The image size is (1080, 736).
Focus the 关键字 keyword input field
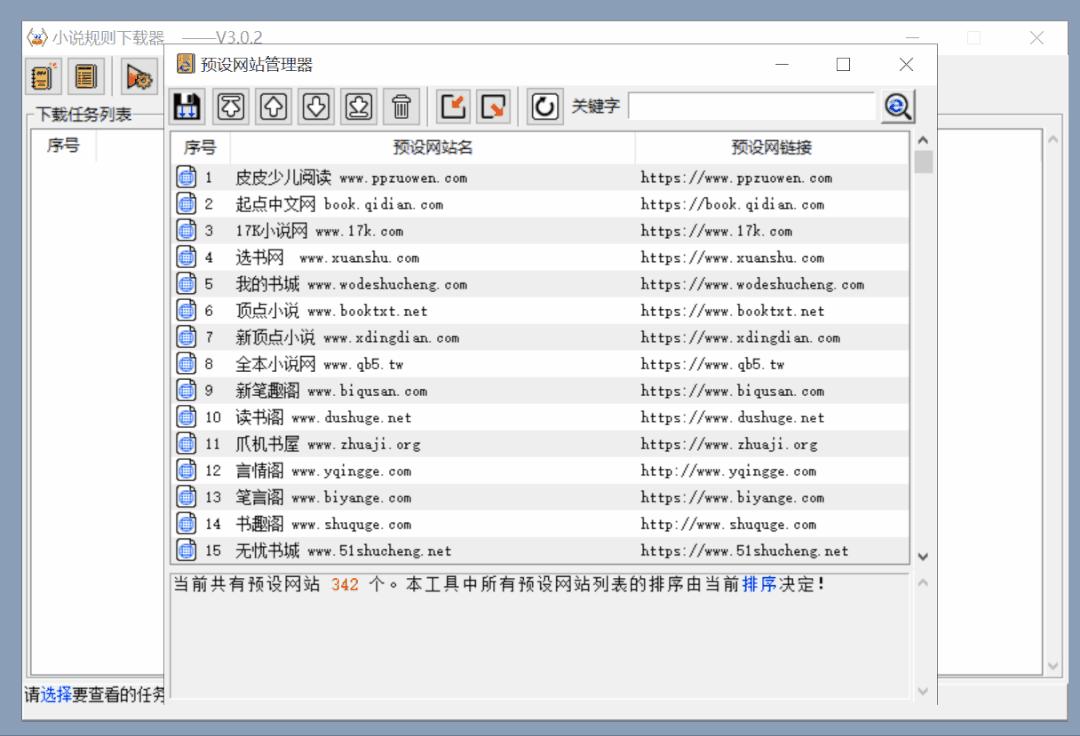[751, 106]
